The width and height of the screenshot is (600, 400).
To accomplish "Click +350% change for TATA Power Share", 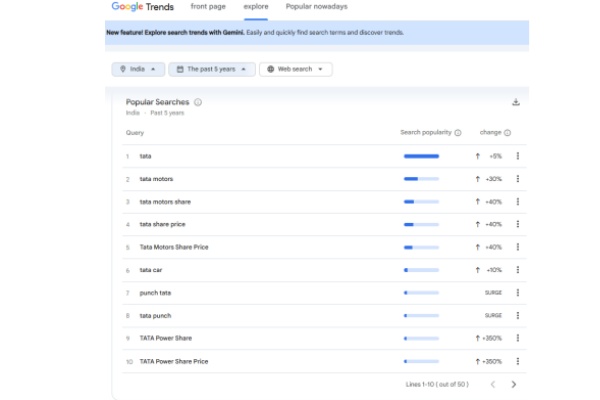I will (492, 338).
